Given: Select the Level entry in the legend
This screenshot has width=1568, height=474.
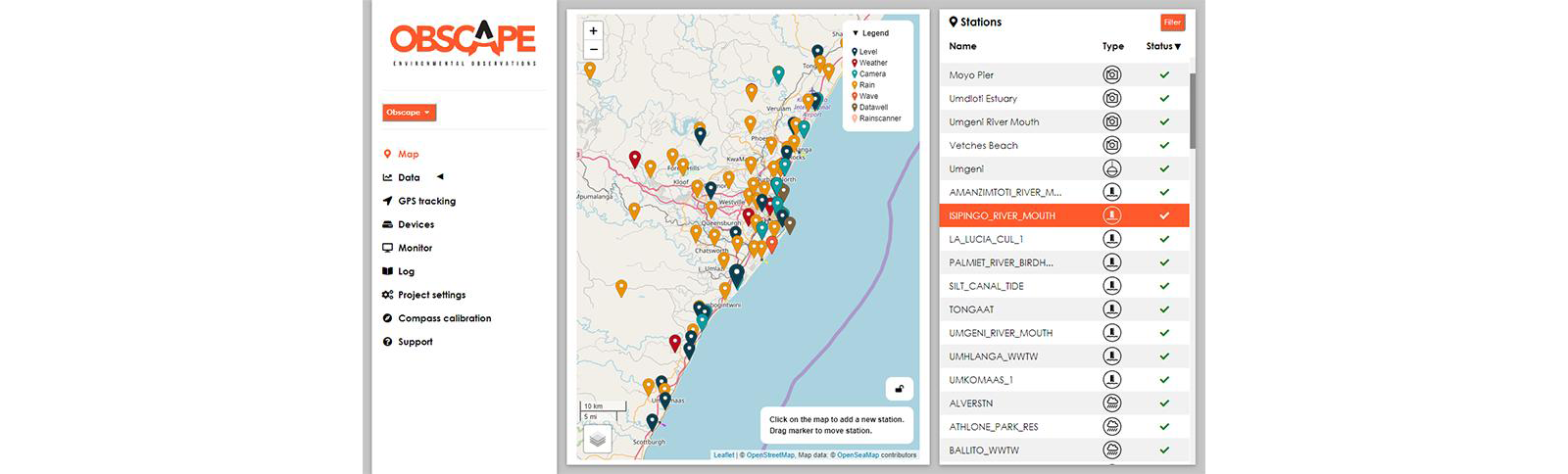Looking at the screenshot, I should point(864,52).
